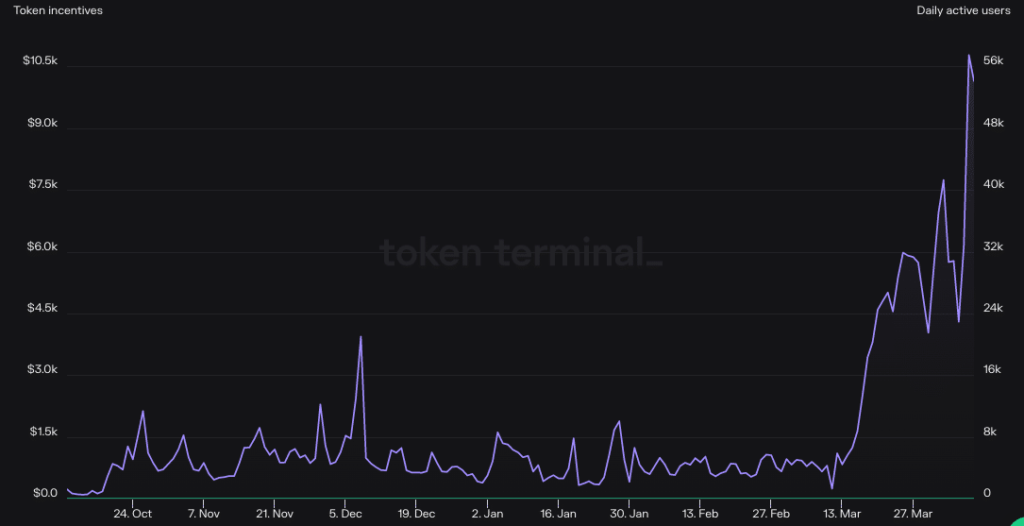Viewport: 1024px width, 526px height.
Task: Select the 24. Oct date label
Action: click(x=132, y=514)
